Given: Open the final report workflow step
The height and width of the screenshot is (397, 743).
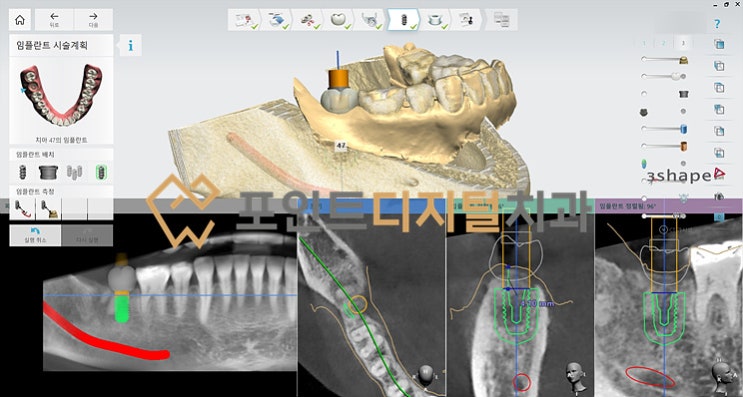Looking at the screenshot, I should 501,20.
